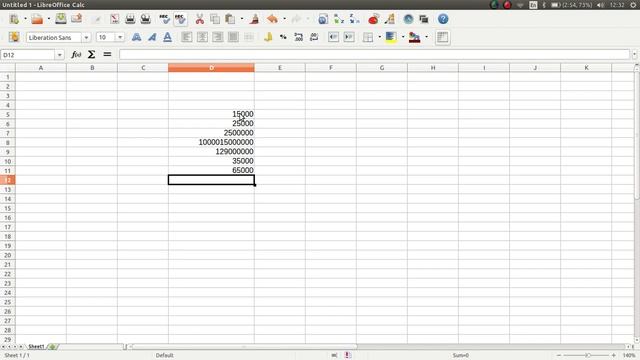Image resolution: width=640 pixels, height=360 pixels.
Task: Open the Borders dropdown arrow
Action: click(x=379, y=37)
